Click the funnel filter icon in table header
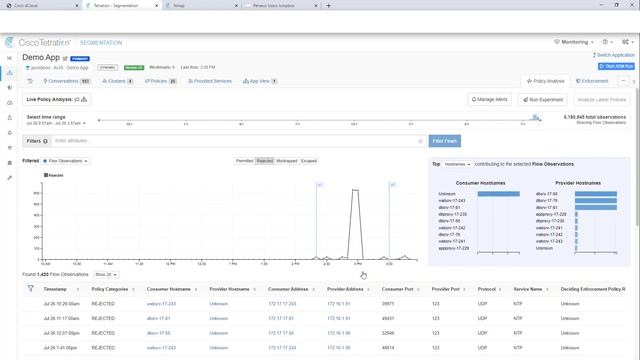Viewport: 640px width, 360px height. point(31,289)
